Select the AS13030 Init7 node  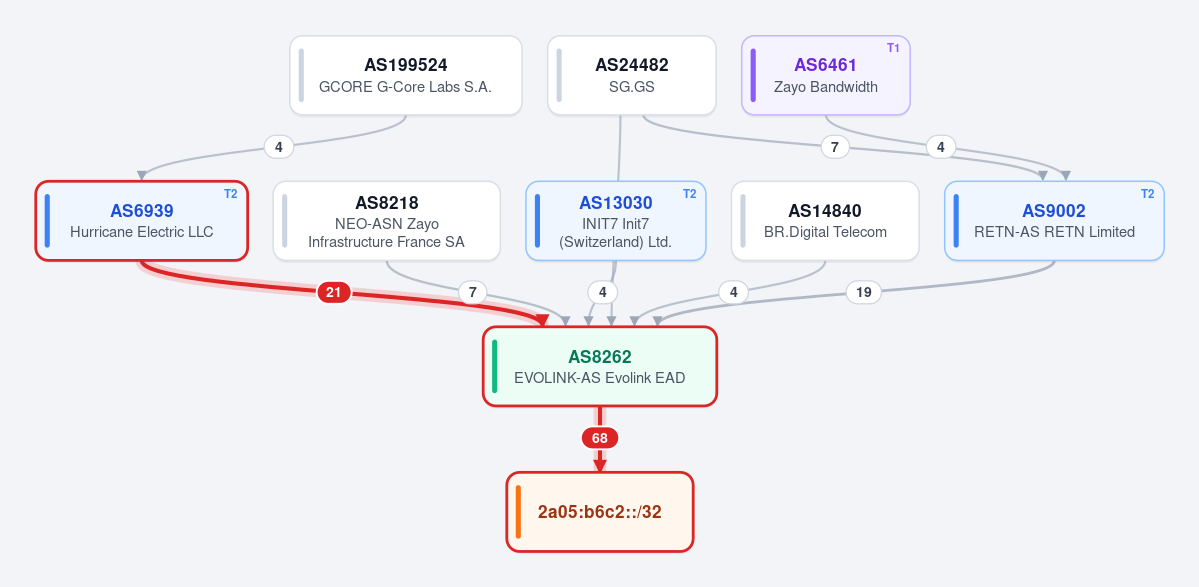click(616, 221)
